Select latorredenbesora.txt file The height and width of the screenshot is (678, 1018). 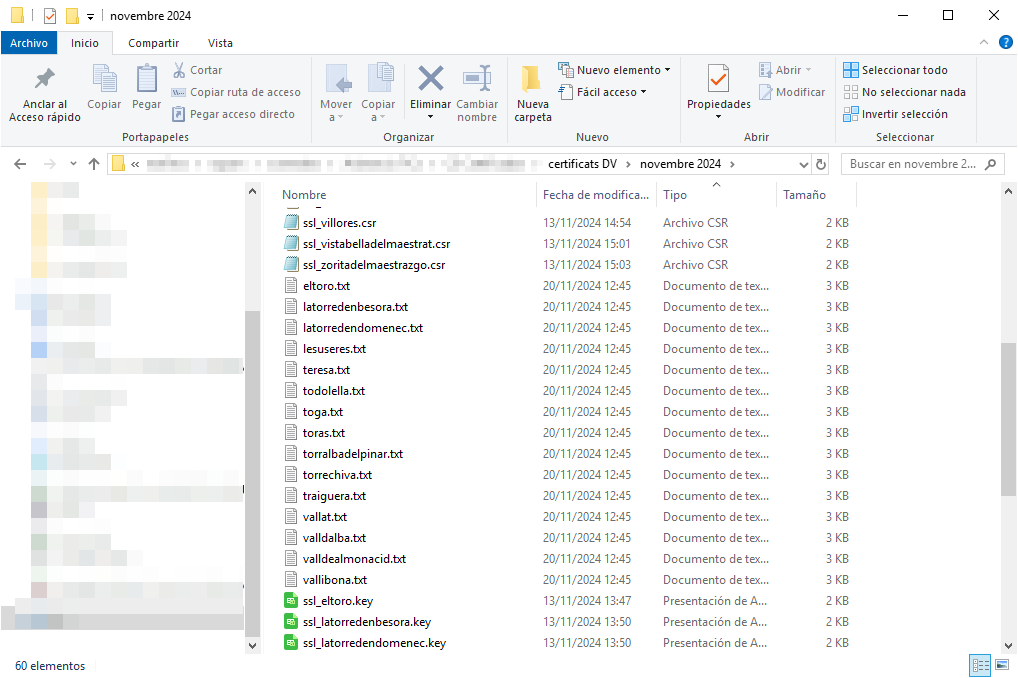coord(355,307)
